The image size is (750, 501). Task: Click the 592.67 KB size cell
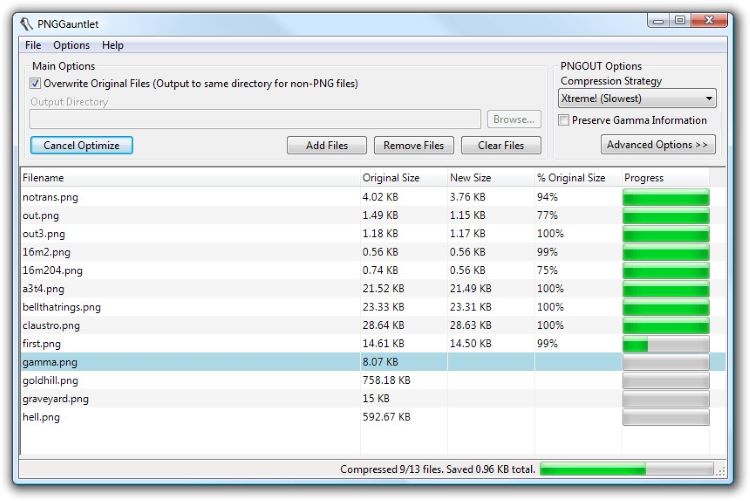(x=386, y=417)
